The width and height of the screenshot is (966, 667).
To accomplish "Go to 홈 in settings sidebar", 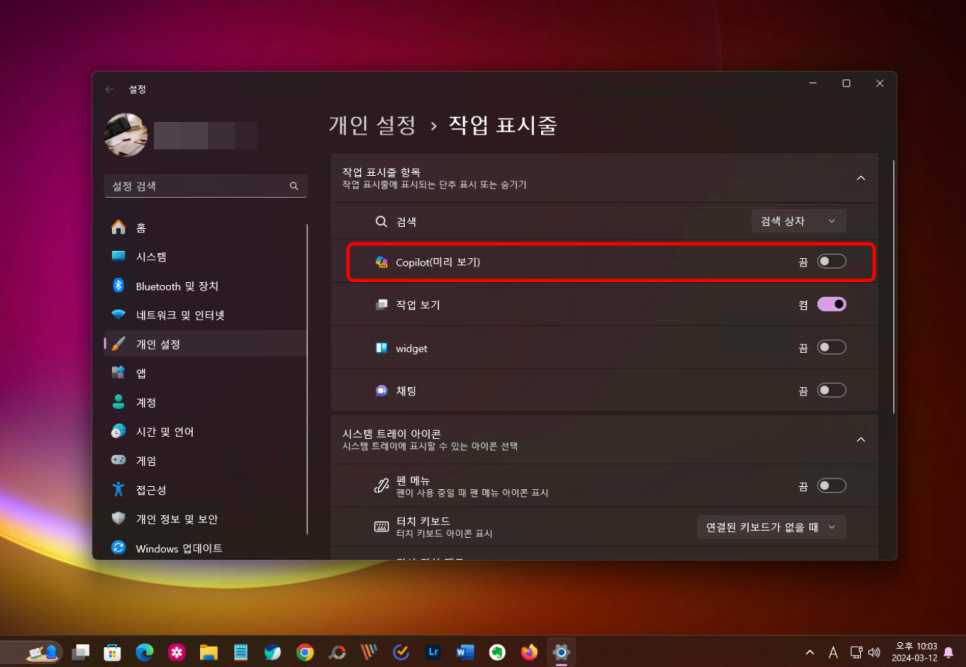I will tap(205, 228).
